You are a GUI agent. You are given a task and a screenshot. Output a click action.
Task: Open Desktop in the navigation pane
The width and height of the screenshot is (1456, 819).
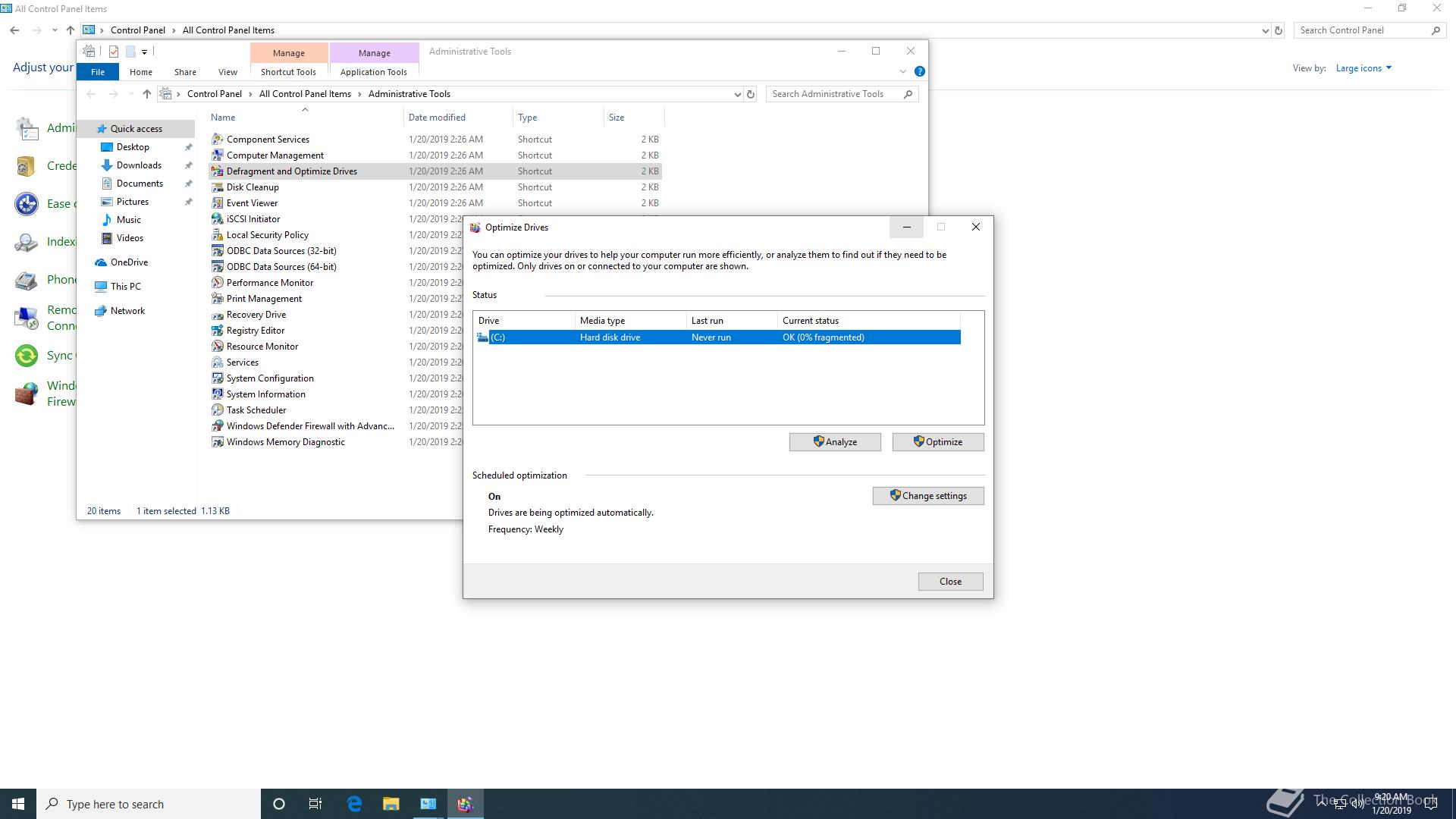[x=133, y=147]
